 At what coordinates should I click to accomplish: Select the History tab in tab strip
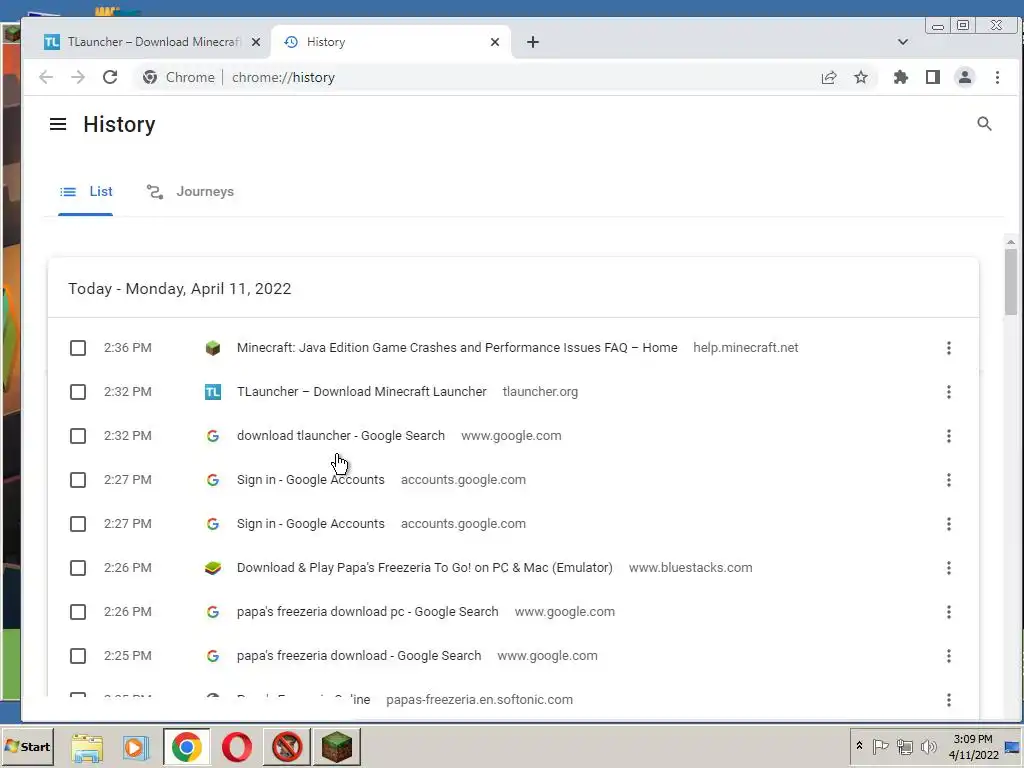point(391,42)
